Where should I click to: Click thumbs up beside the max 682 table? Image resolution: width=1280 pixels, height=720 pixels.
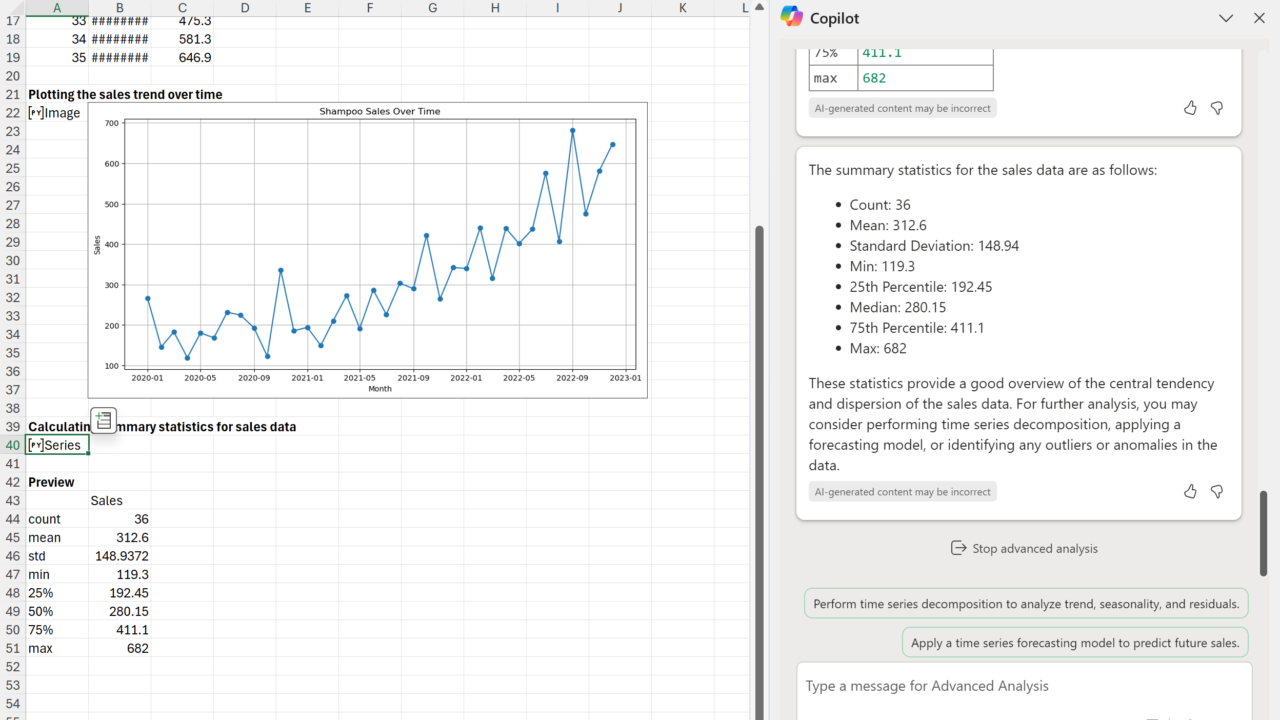(x=1190, y=108)
